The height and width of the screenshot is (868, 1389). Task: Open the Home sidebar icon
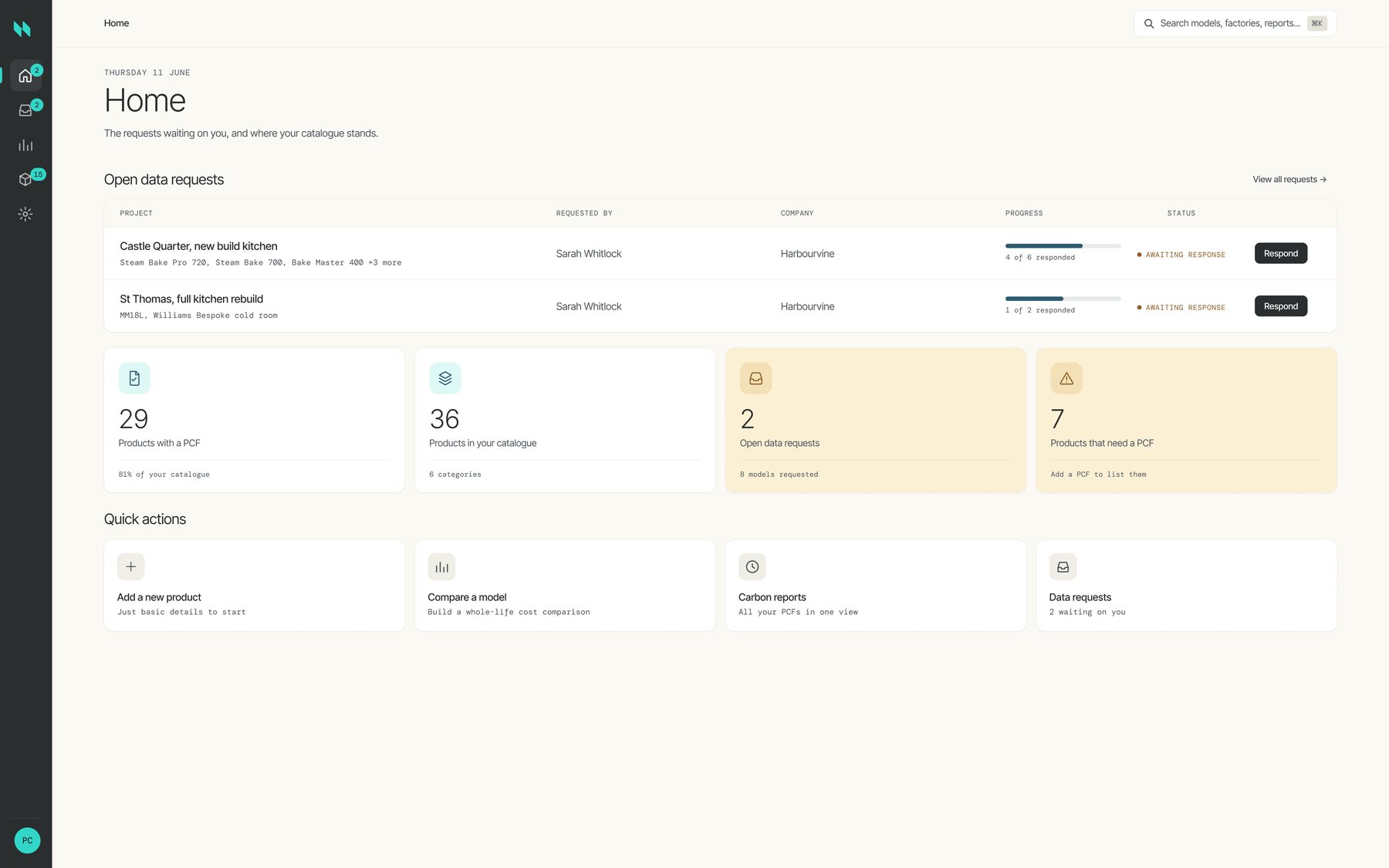pyautogui.click(x=25, y=76)
